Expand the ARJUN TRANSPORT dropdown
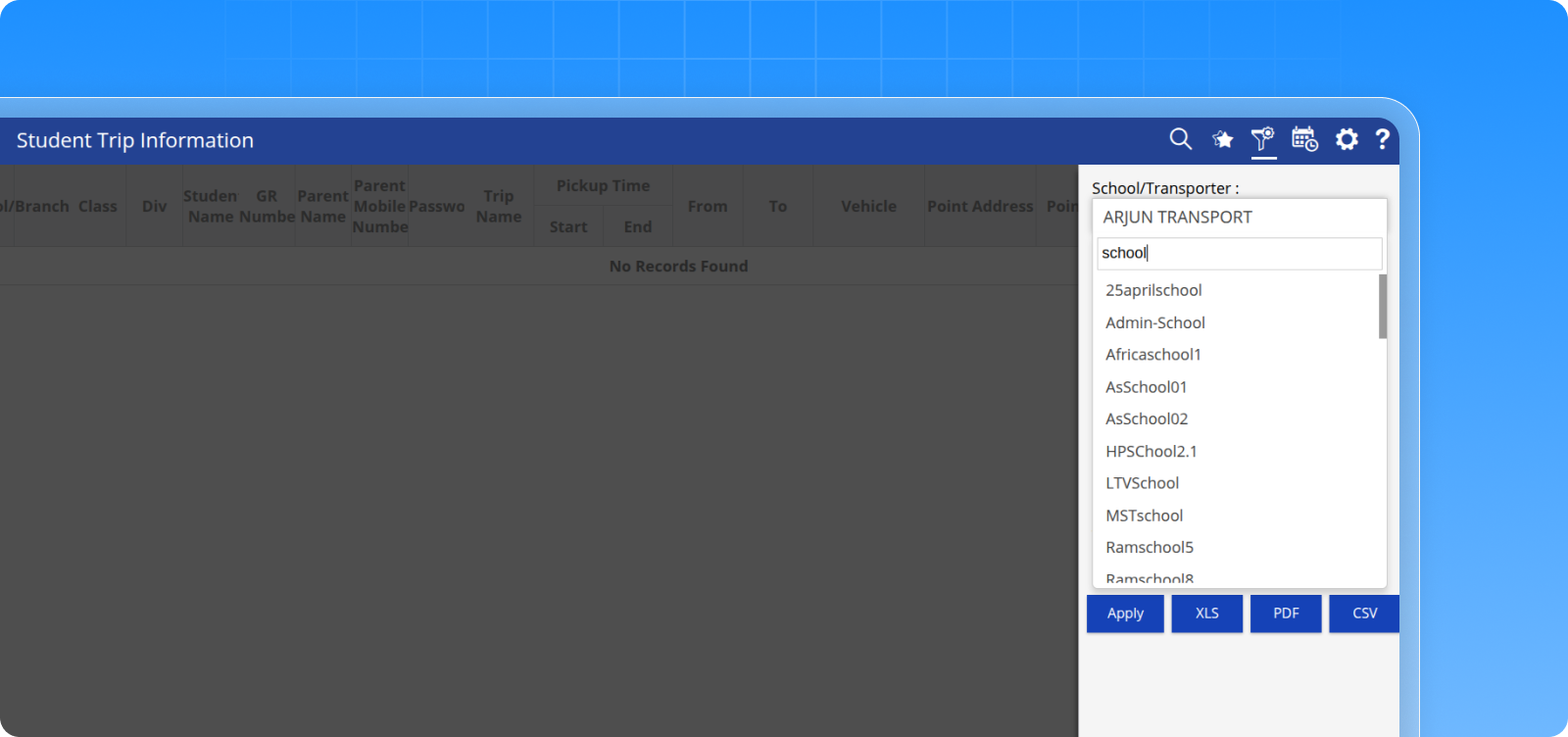The height and width of the screenshot is (737, 1568). point(1239,218)
